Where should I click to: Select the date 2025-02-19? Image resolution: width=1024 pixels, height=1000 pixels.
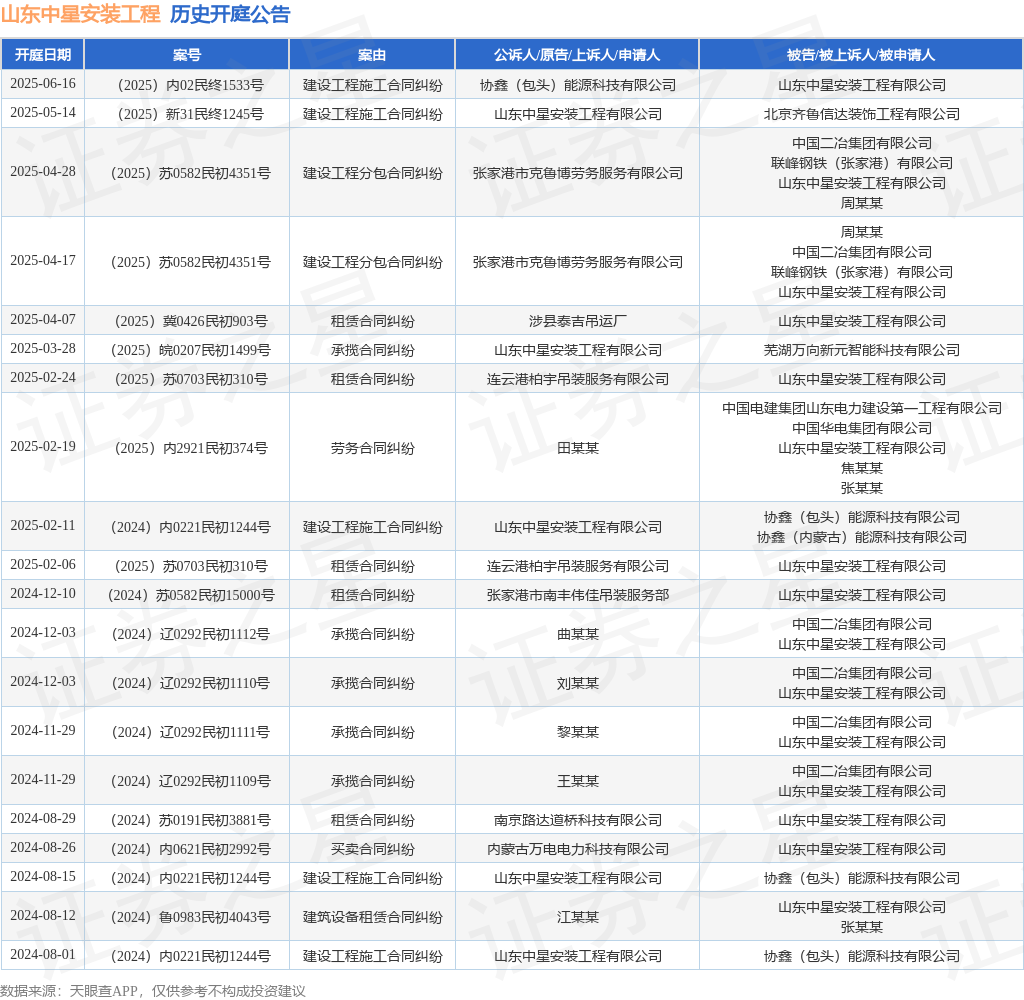point(43,446)
